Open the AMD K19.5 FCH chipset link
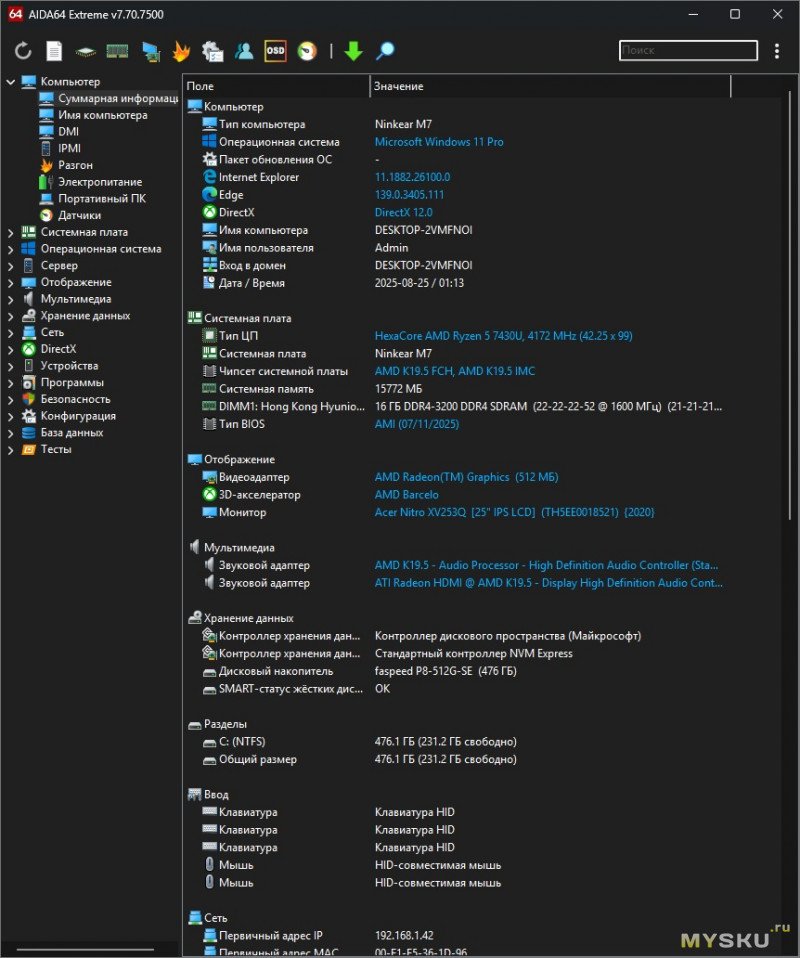Viewport: 800px width, 958px height. click(455, 371)
